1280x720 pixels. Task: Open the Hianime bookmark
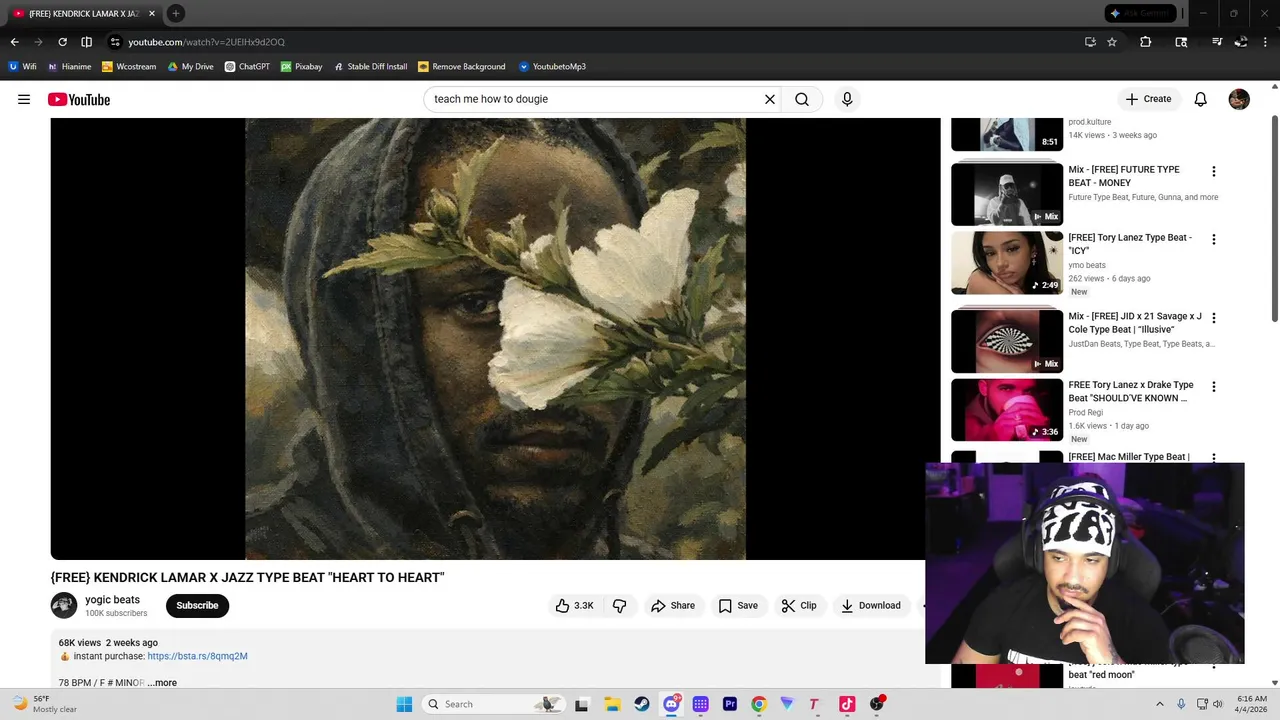tap(69, 67)
